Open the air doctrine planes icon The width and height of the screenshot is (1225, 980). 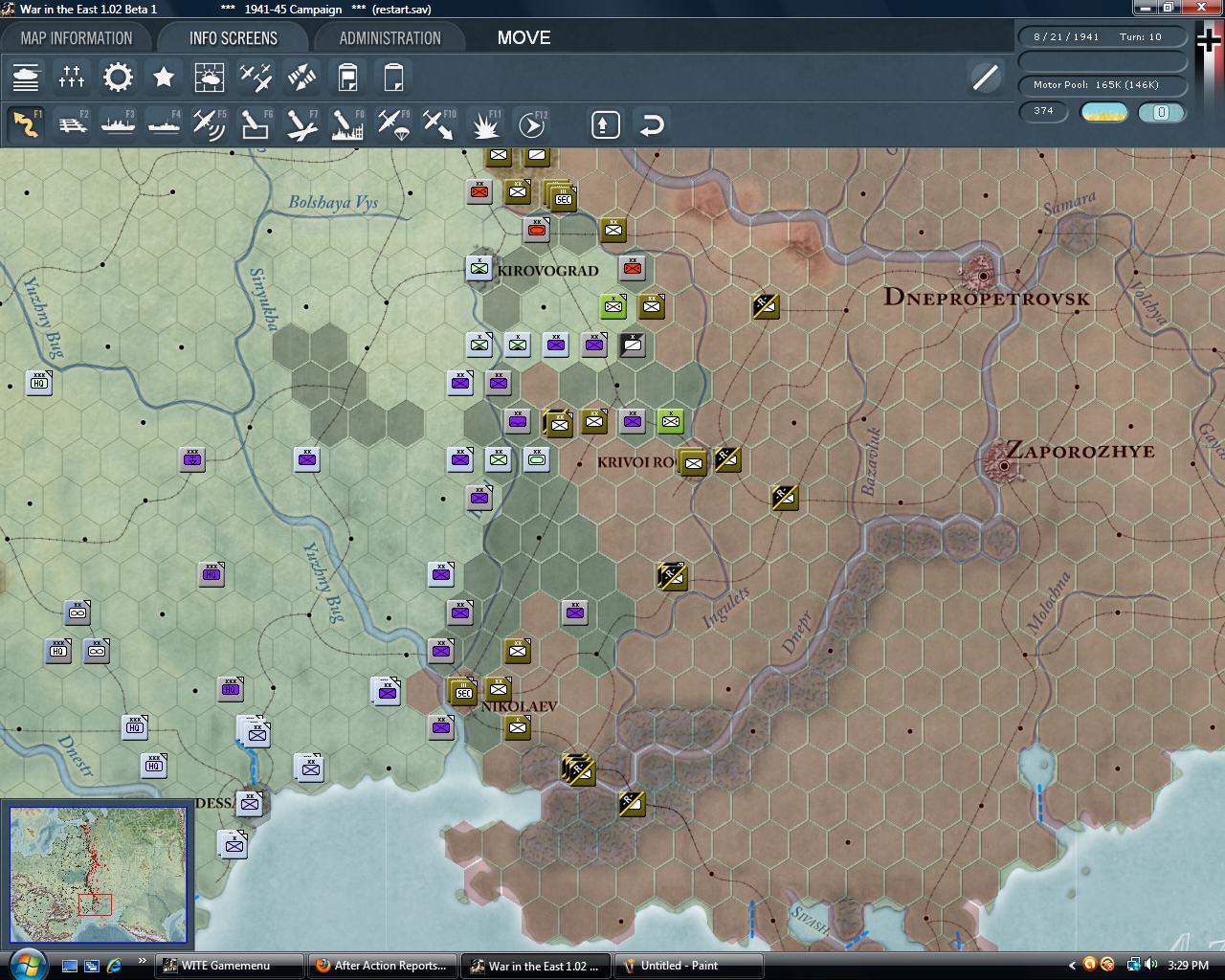click(x=256, y=77)
